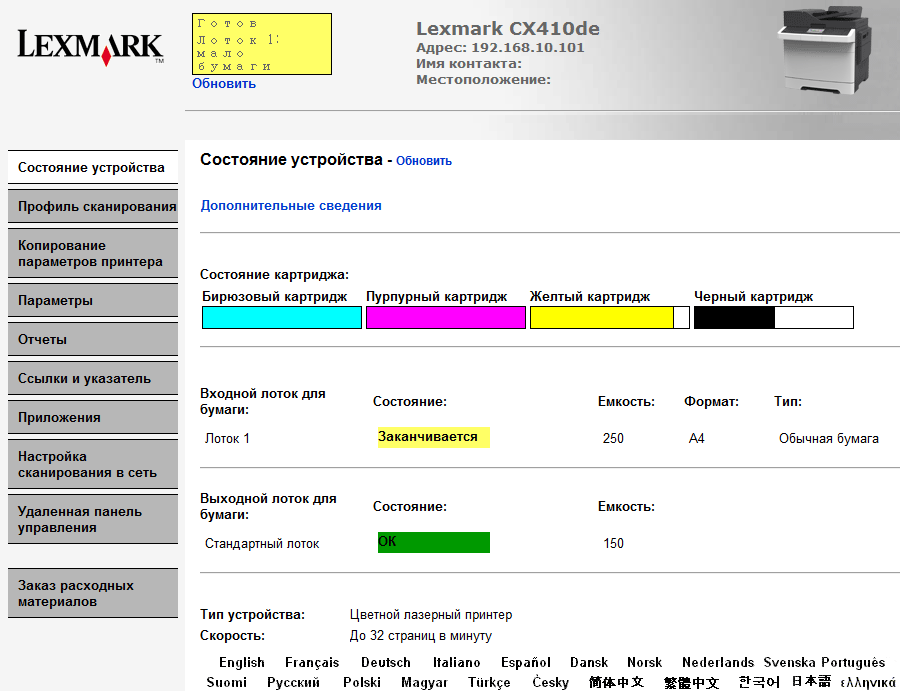Screen dimensions: 900x691
Task: Go to Параметры section
Action: [x=93, y=301]
